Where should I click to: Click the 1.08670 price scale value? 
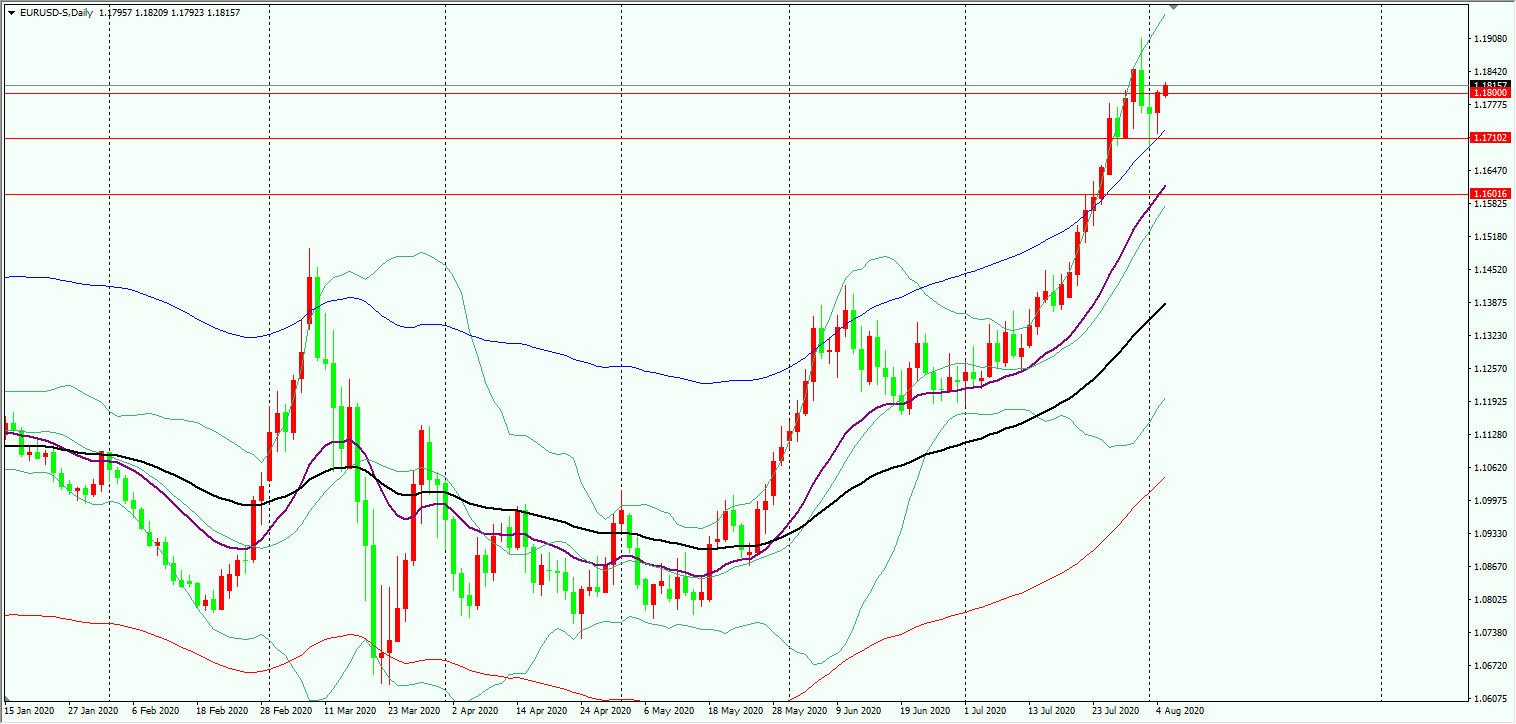[1490, 567]
